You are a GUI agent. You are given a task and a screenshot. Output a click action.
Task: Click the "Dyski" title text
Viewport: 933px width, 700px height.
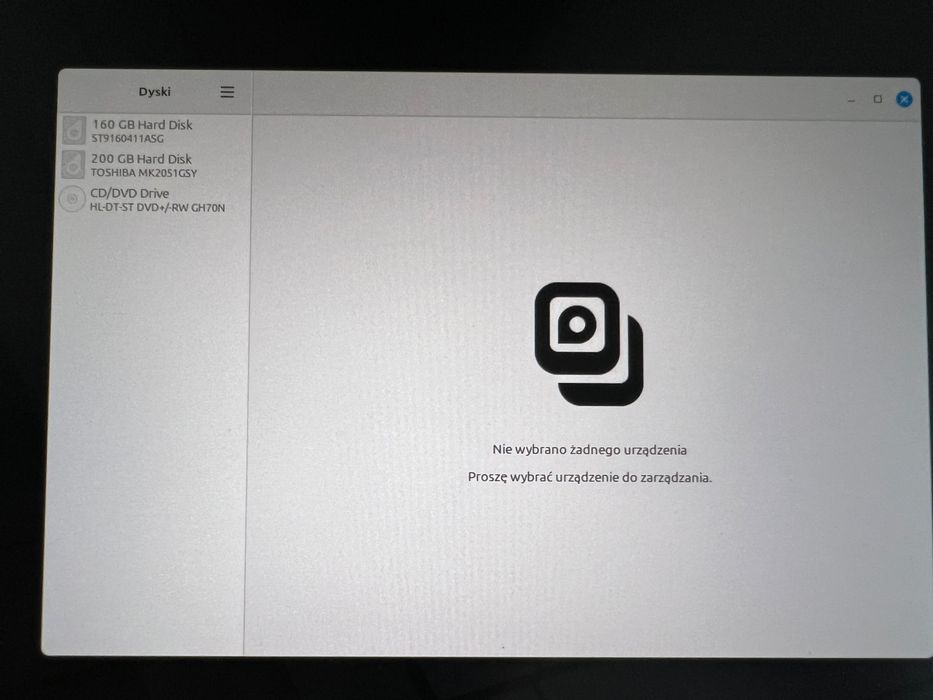coord(155,92)
